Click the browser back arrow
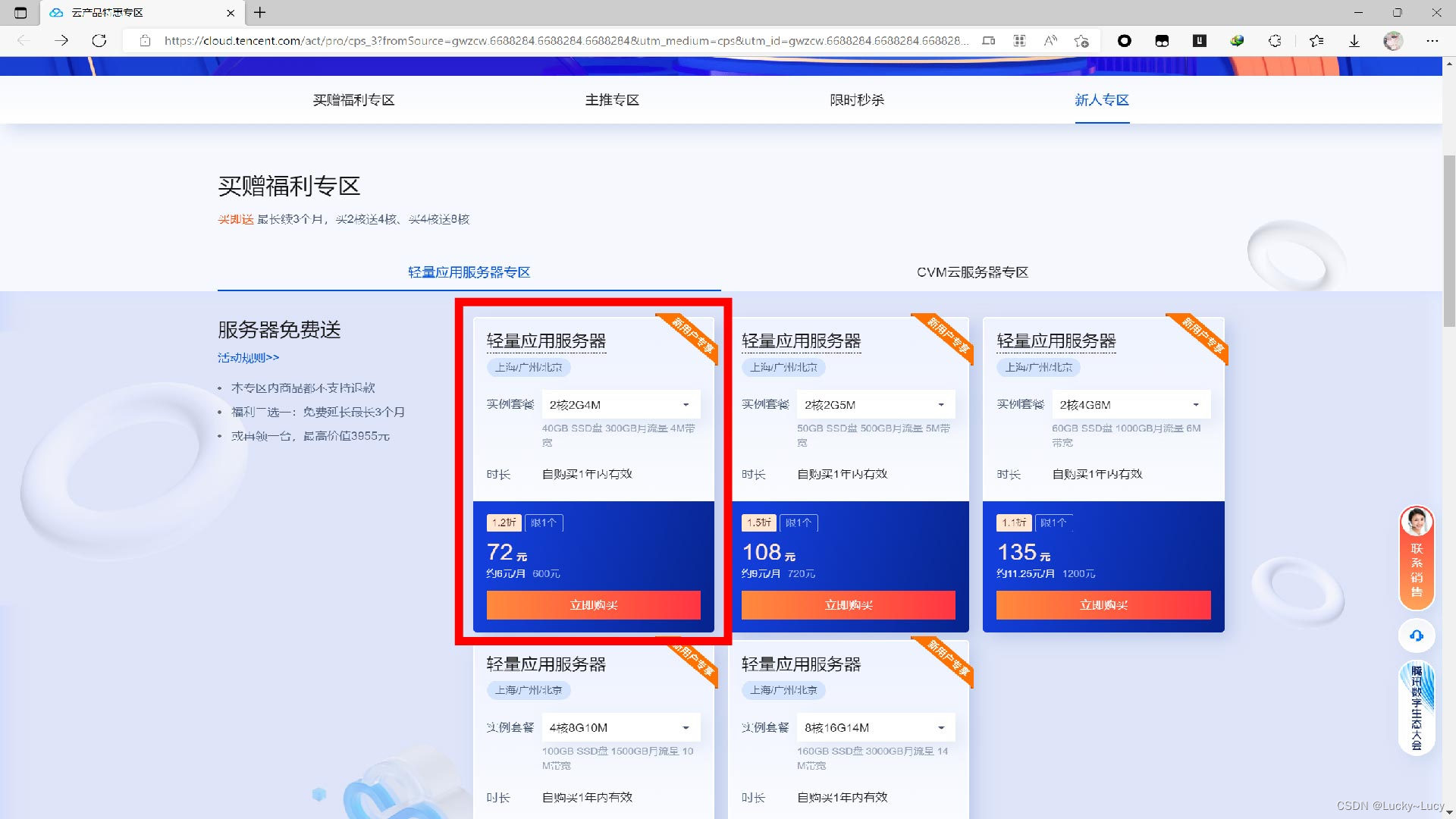The image size is (1456, 819). point(23,41)
